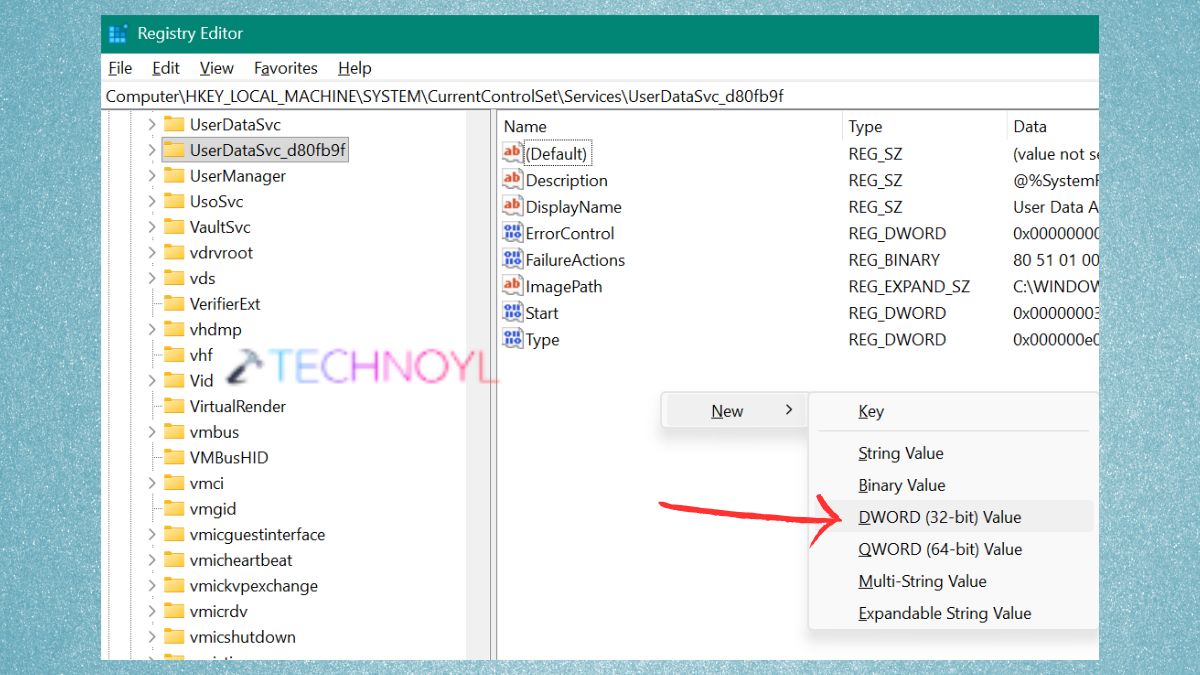Open the Favorites menu
The image size is (1200, 675).
pyautogui.click(x=285, y=68)
